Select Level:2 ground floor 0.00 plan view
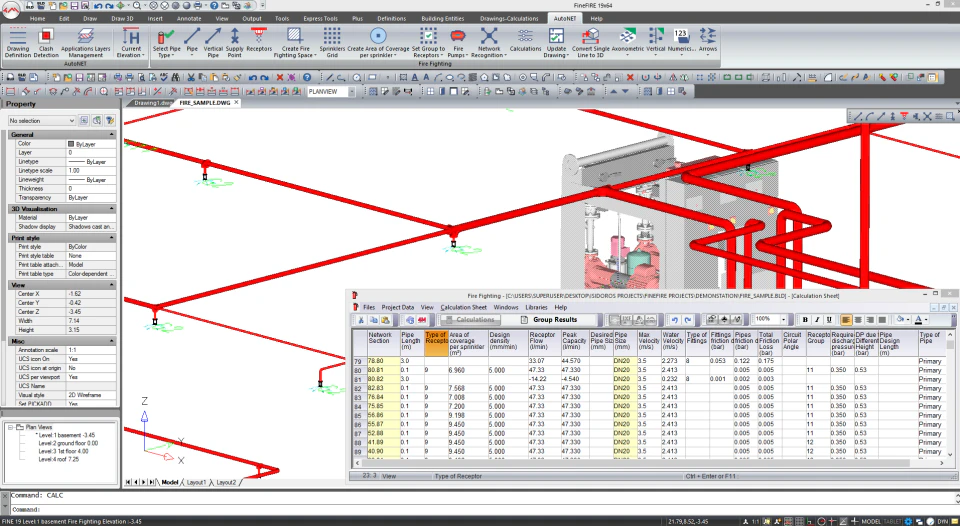 coord(68,443)
